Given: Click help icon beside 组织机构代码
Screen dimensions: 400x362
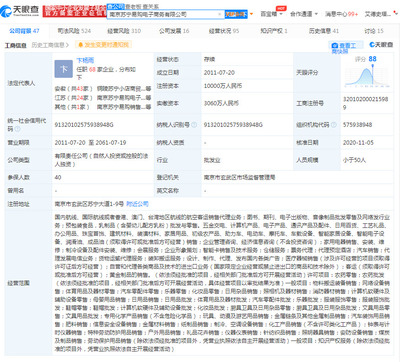Looking at the screenshot, I should tap(334, 125).
